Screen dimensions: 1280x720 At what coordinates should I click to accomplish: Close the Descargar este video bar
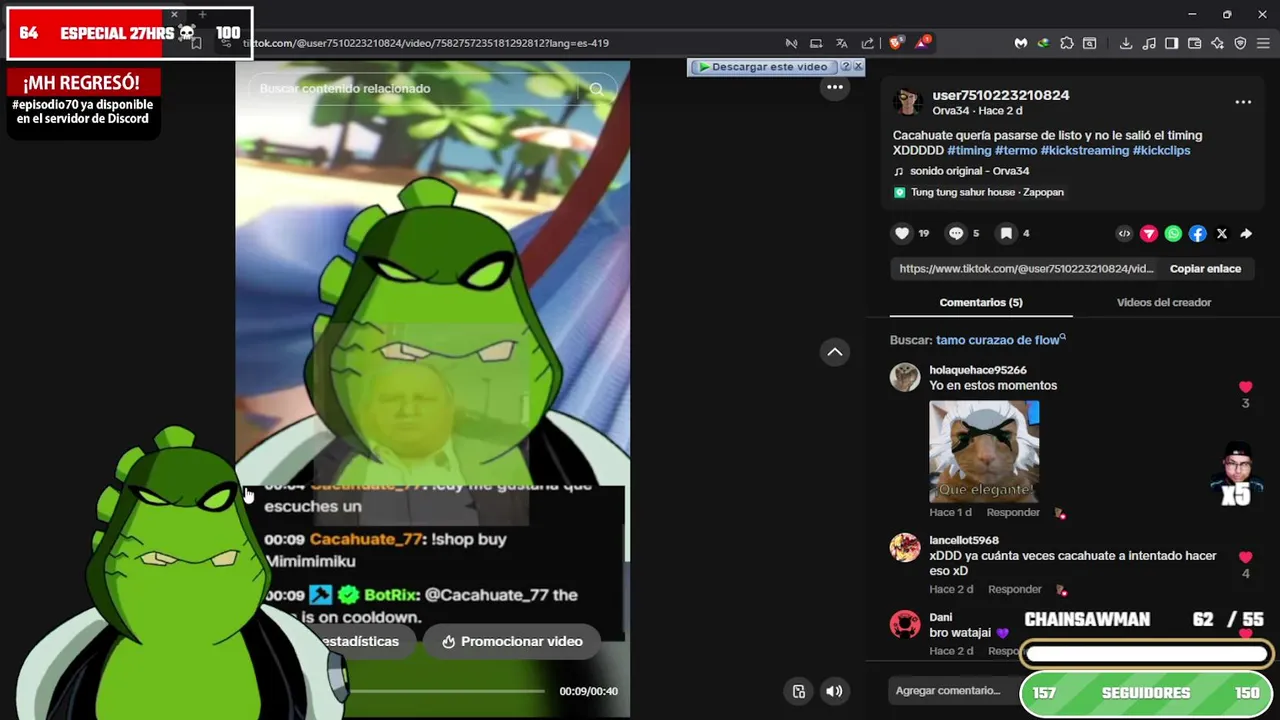pyautogui.click(x=858, y=67)
